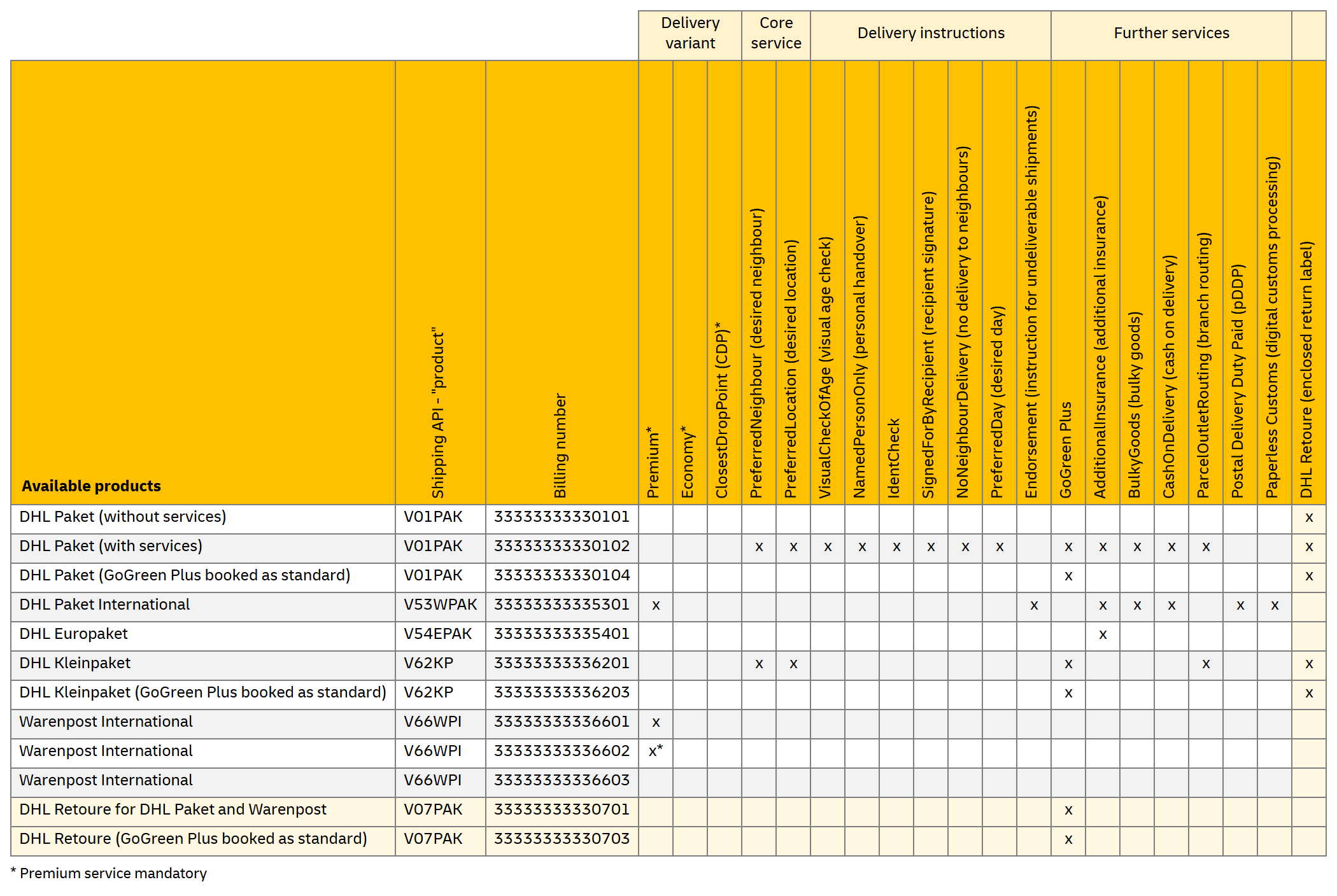
Task: Select Premium 'x' in DHL Paket International row
Action: (656, 605)
